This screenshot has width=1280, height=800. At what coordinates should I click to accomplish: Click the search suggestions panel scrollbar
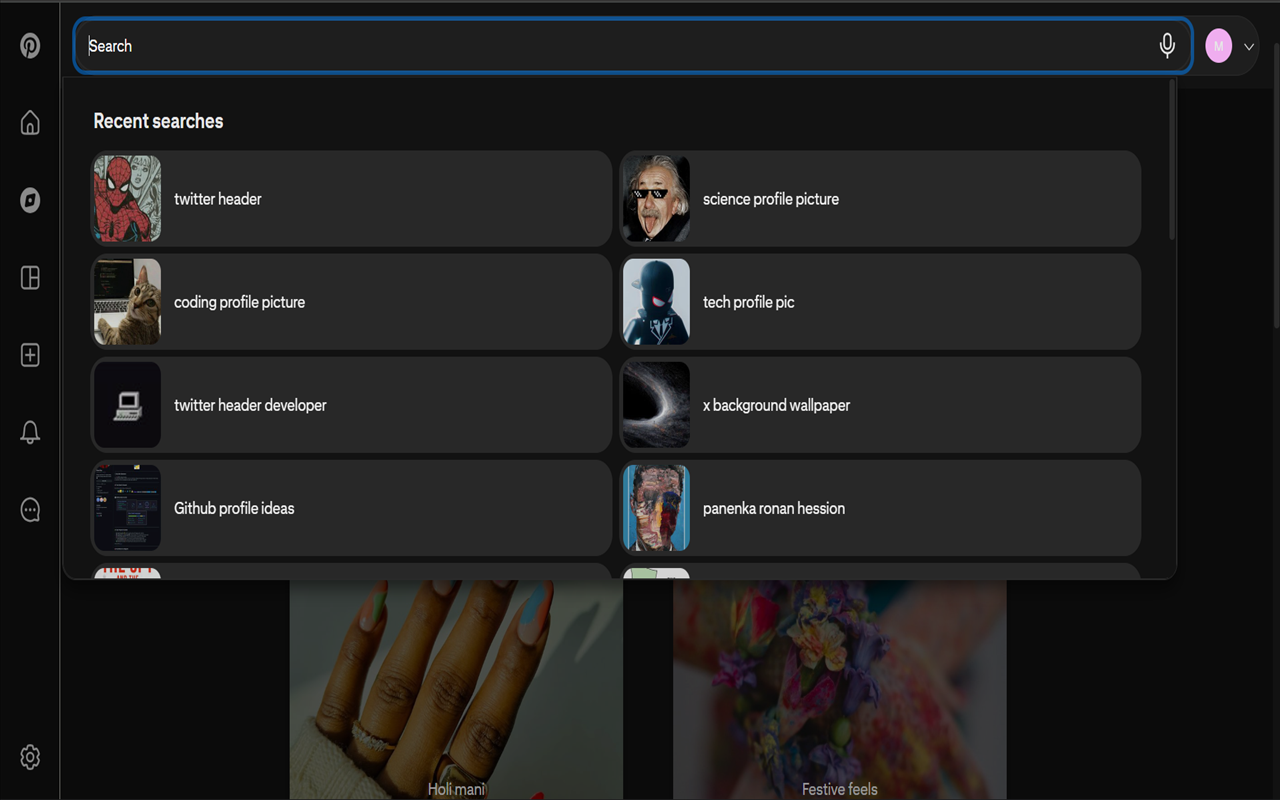(x=1171, y=160)
